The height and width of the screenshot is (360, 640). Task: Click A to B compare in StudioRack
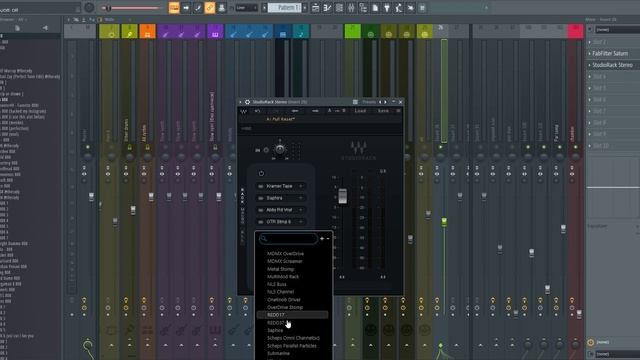point(337,111)
